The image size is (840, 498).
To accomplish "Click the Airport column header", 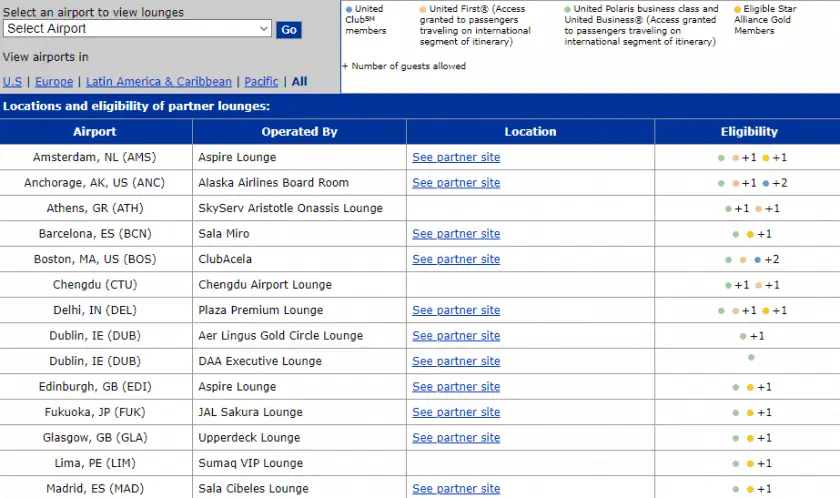I will pyautogui.click(x=95, y=131).
